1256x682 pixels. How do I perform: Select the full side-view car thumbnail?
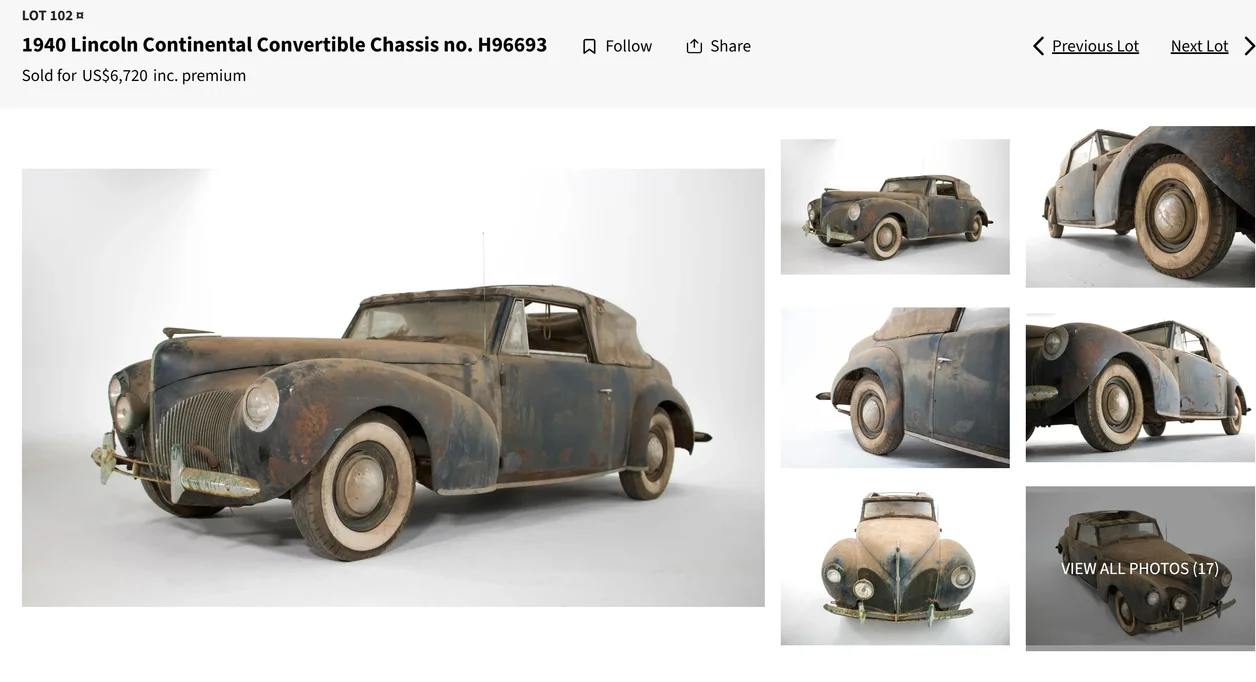tap(895, 206)
